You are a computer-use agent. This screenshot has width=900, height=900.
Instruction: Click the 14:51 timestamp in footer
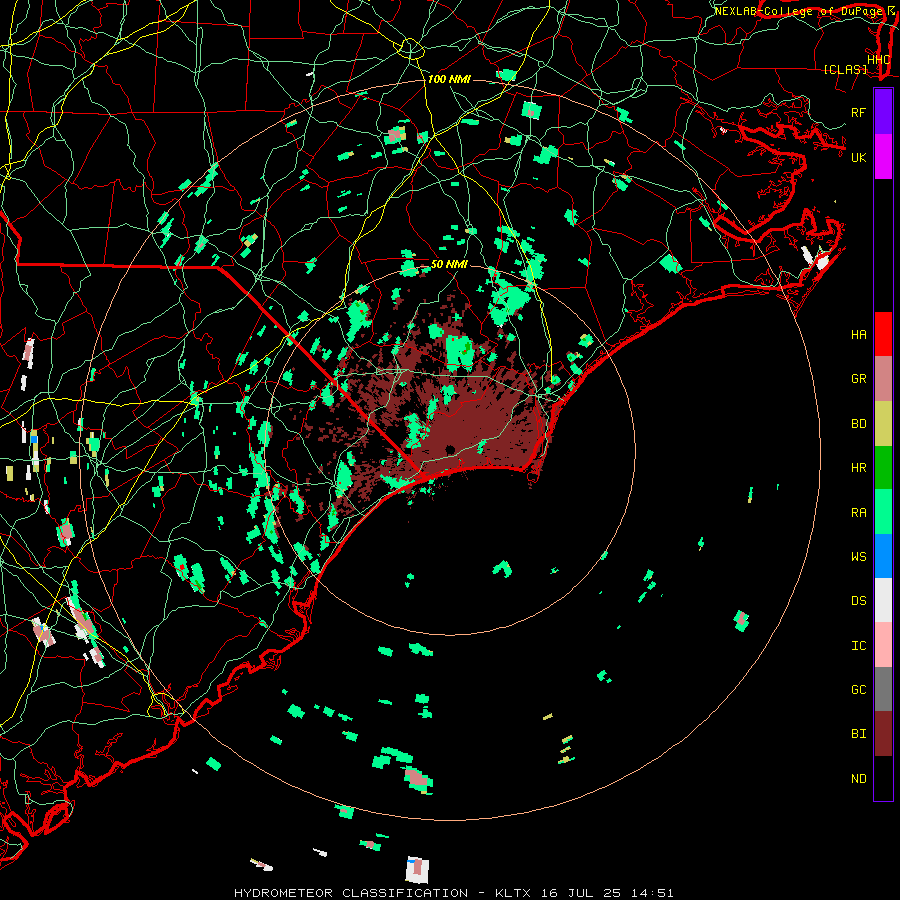(653, 893)
